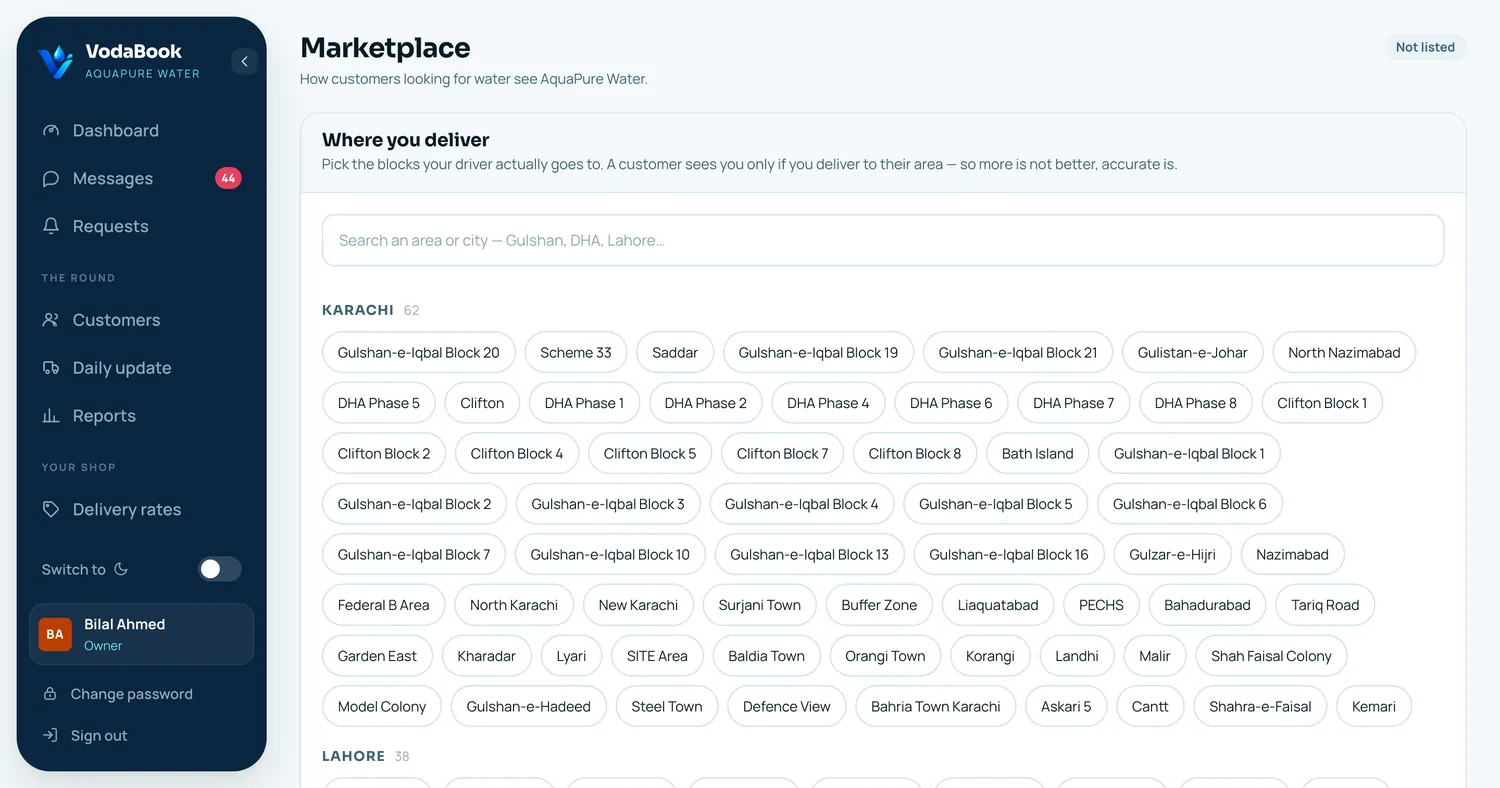Select the Kemari area chip

pos(1374,706)
